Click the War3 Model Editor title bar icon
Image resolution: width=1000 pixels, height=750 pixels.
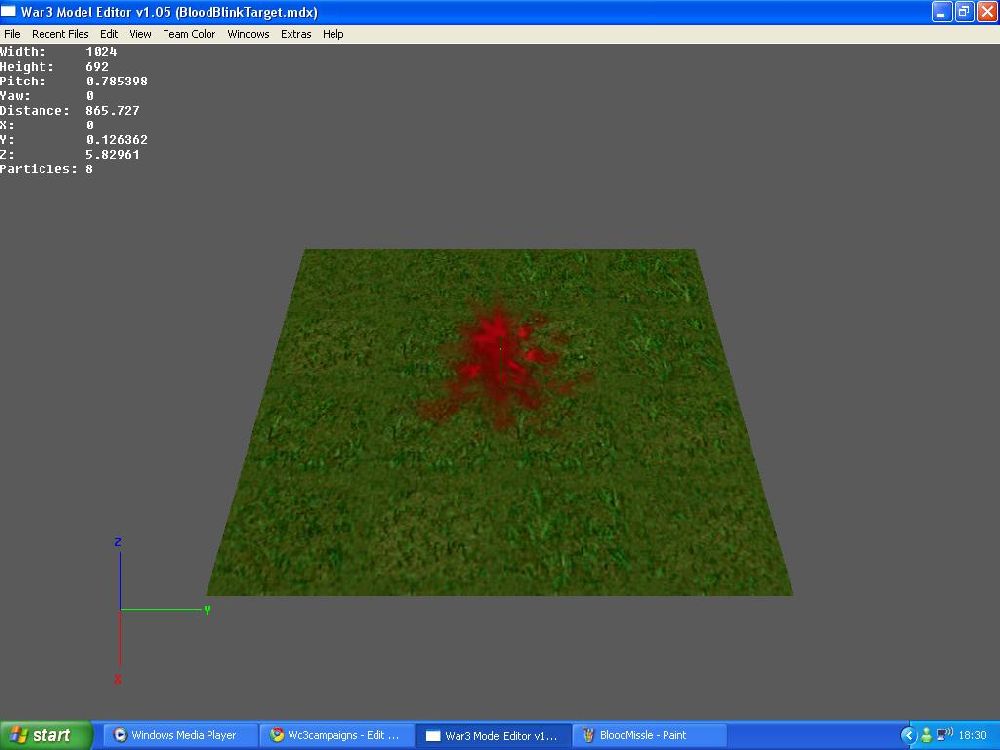[x=9, y=12]
